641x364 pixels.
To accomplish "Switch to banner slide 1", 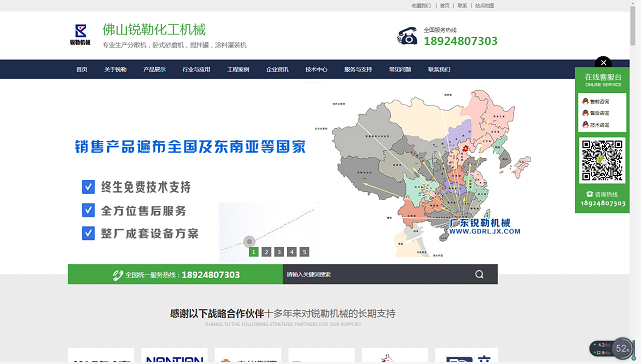I will (x=253, y=252).
